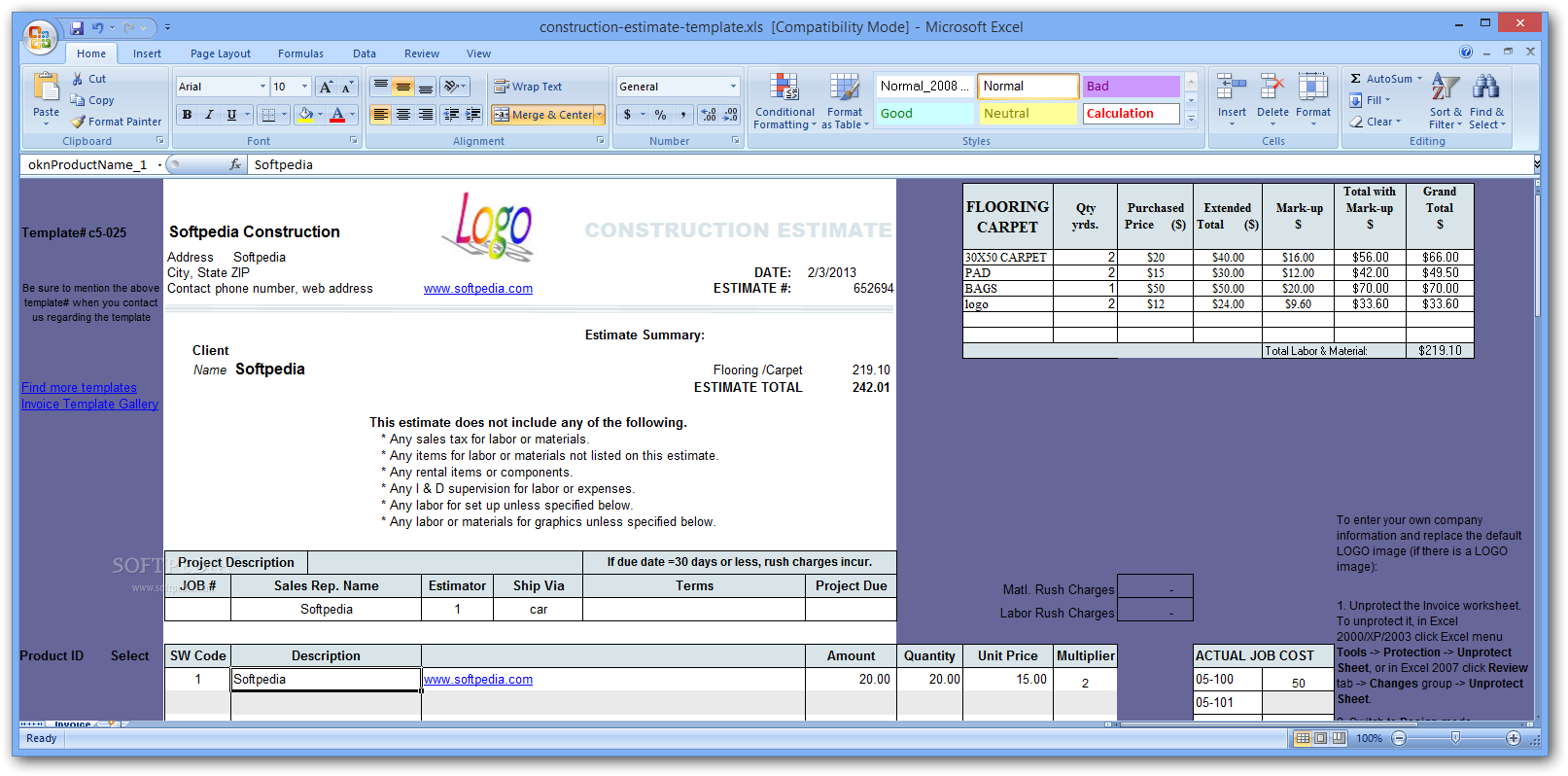Open the Formulas ribbon tab
Image resolution: width=1568 pixels, height=776 pixels.
(300, 53)
